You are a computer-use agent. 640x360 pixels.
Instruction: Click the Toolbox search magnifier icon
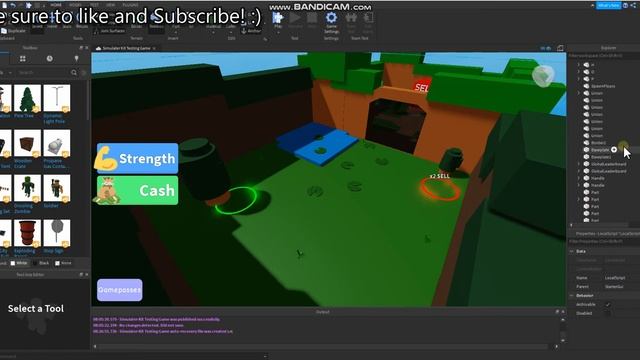(74, 73)
